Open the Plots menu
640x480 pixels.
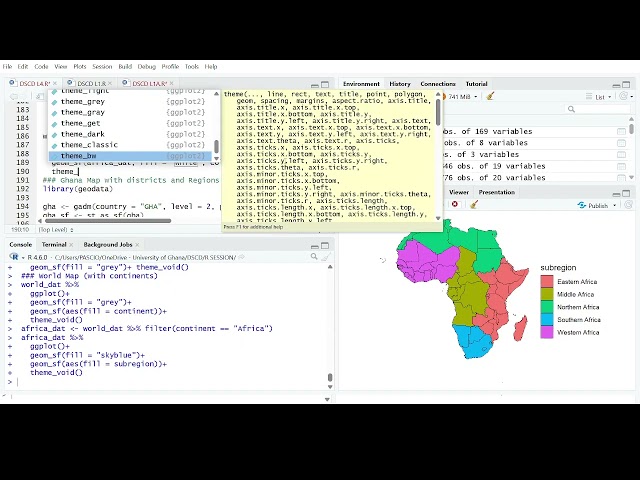[80, 67]
